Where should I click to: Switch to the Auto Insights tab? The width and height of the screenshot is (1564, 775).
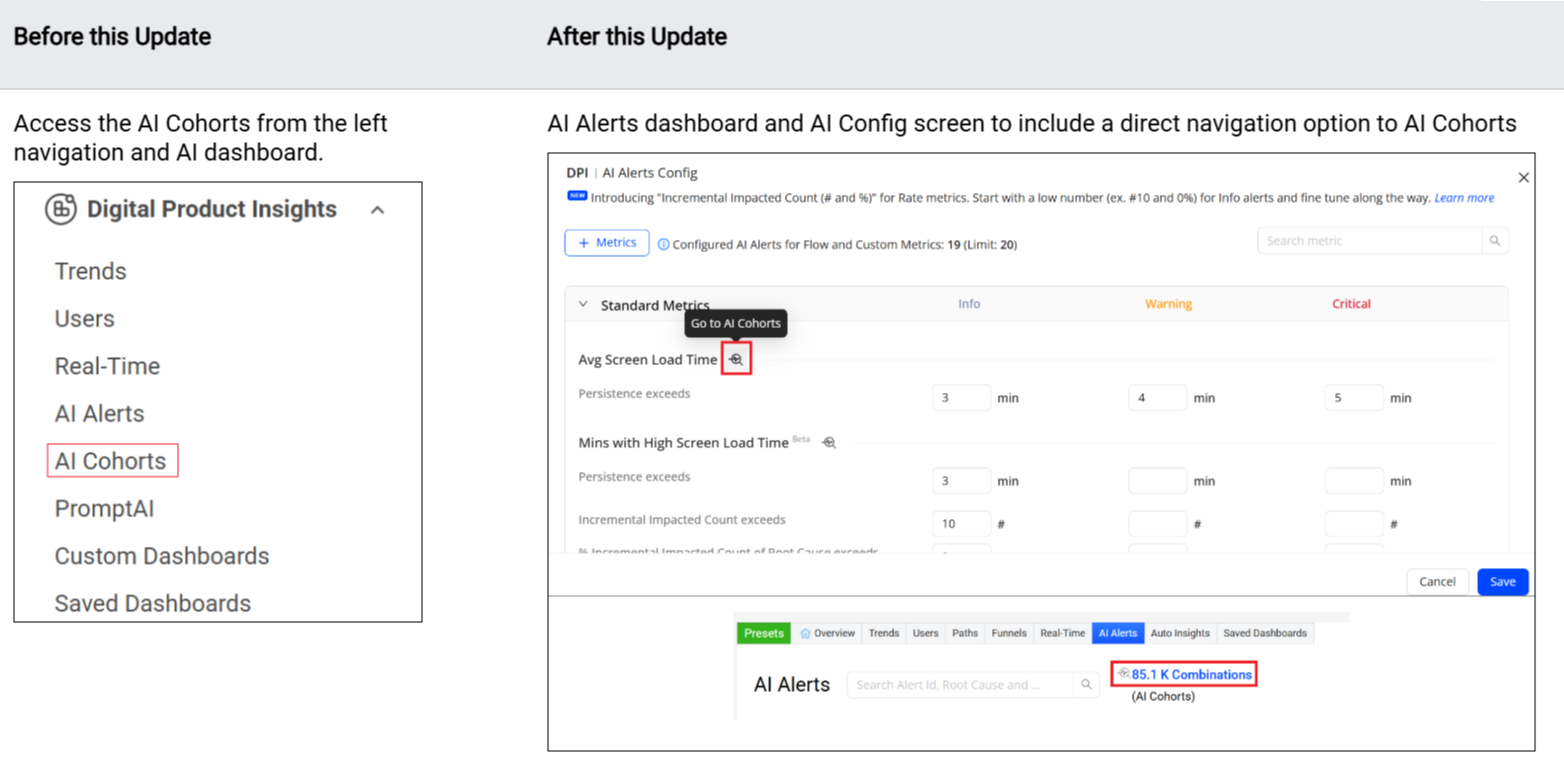(x=1180, y=633)
